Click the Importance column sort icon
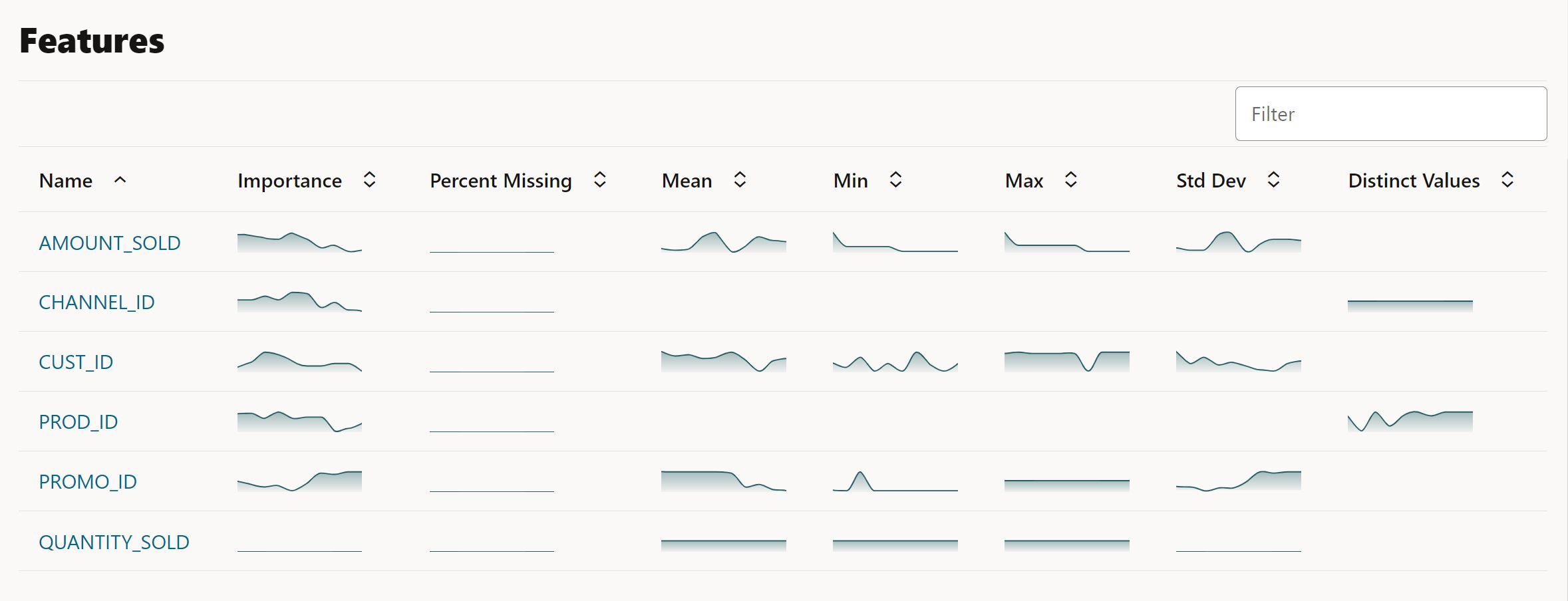 [369, 180]
